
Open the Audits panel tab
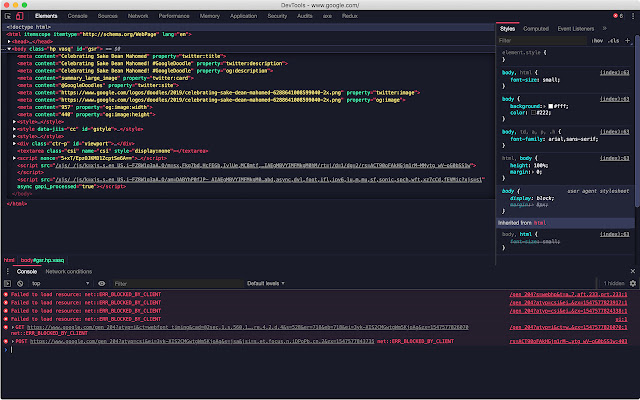click(x=304, y=16)
